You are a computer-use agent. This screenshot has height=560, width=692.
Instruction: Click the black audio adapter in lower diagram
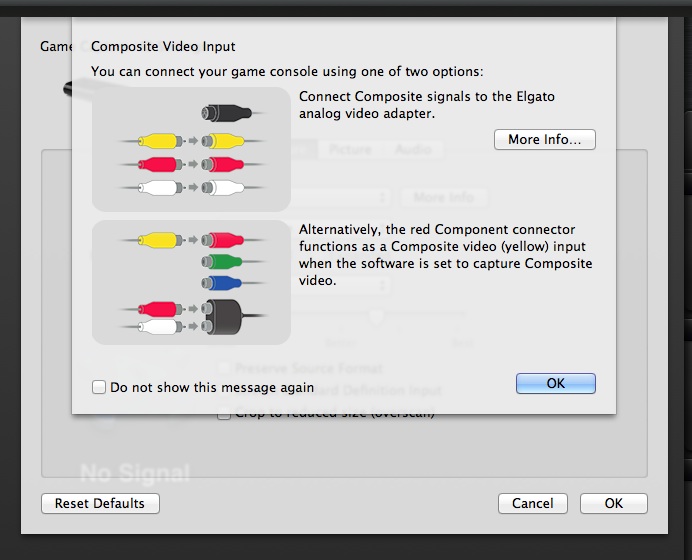(222, 316)
